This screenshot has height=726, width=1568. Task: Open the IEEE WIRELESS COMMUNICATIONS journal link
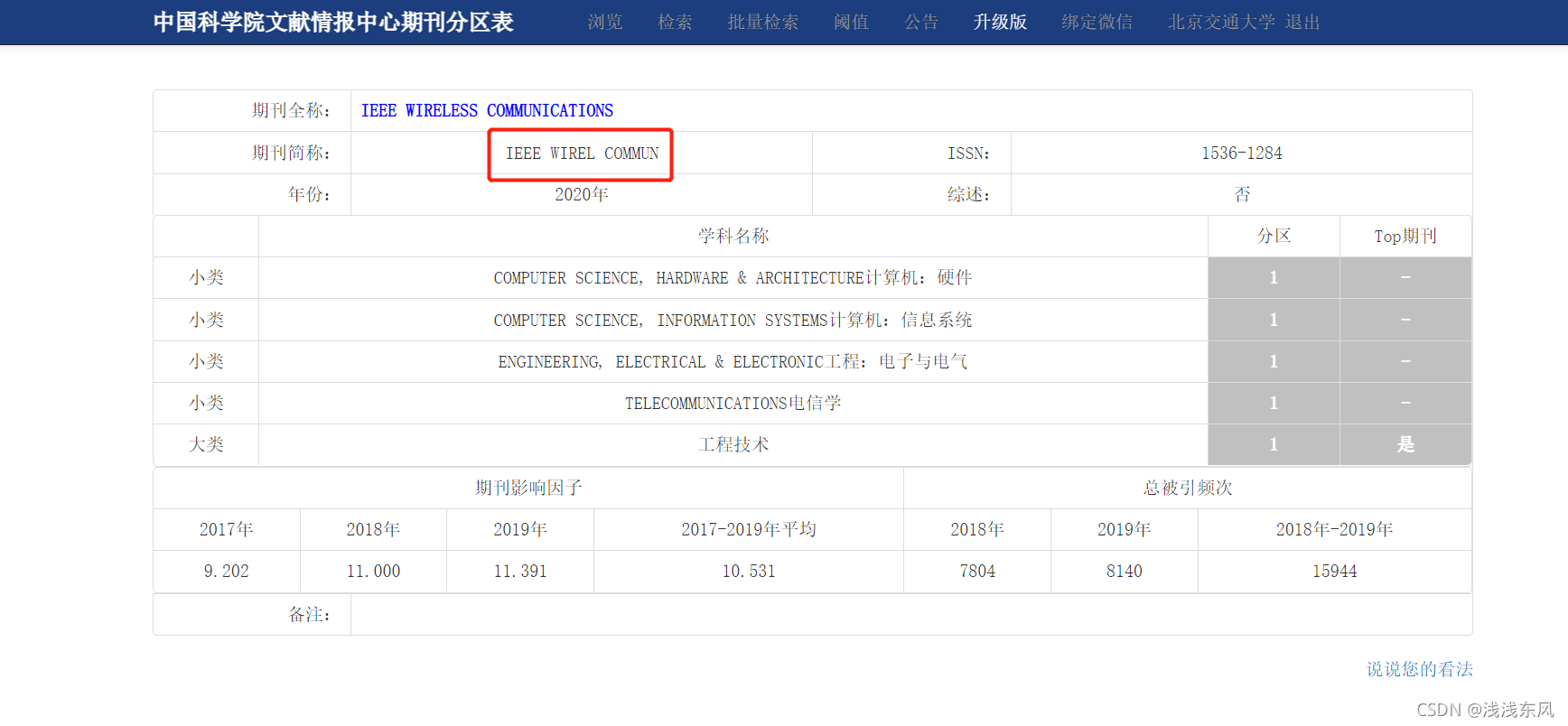coord(487,110)
